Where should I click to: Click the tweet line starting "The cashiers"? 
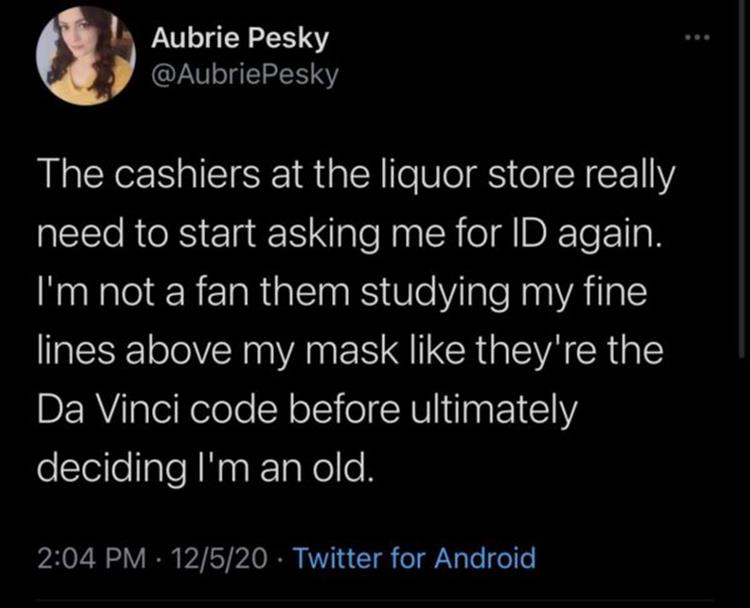[x=356, y=175]
